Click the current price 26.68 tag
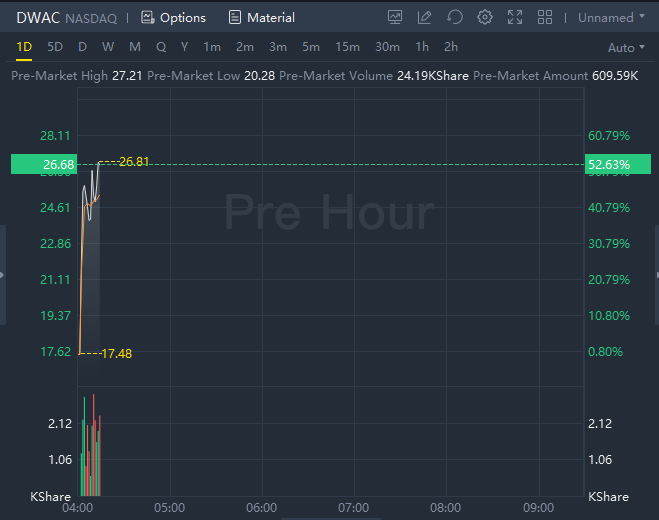Viewport: 659px width, 520px height. 44,164
